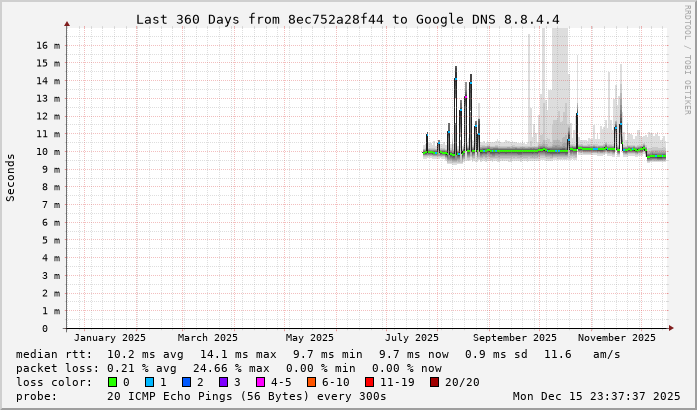This screenshot has height=410, width=697.
Task: Select the 'January 2025' x-axis label
Action: point(110,338)
